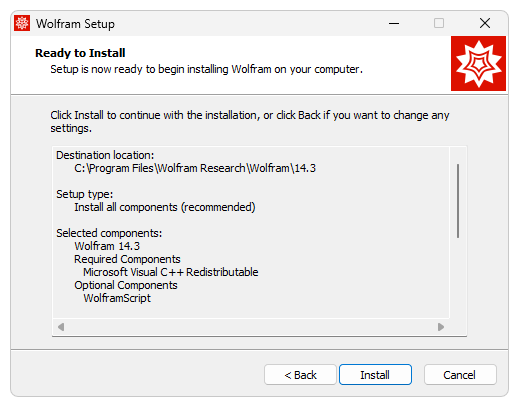Click the 'WolframScript' optional component line
Screen dimensions: 519x411
[117, 298]
